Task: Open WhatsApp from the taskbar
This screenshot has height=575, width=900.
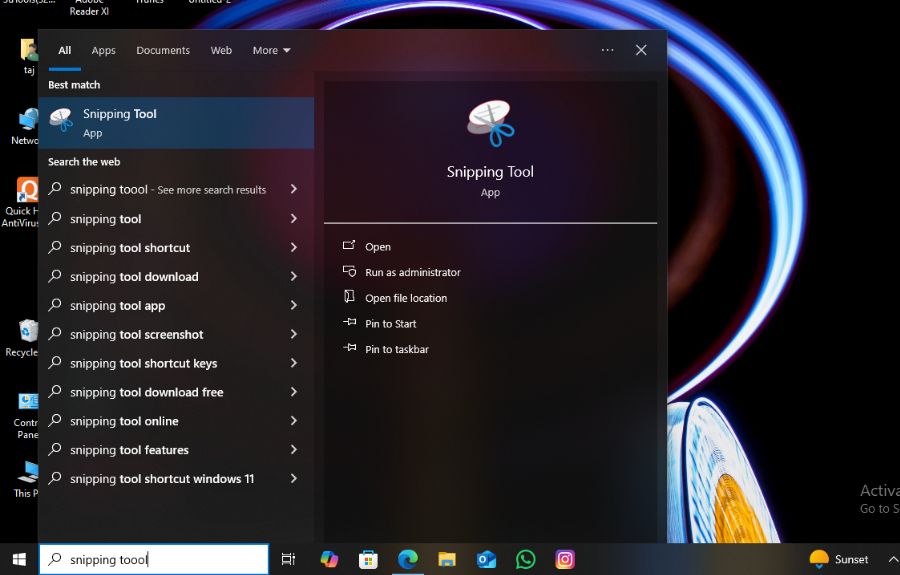Action: click(525, 559)
